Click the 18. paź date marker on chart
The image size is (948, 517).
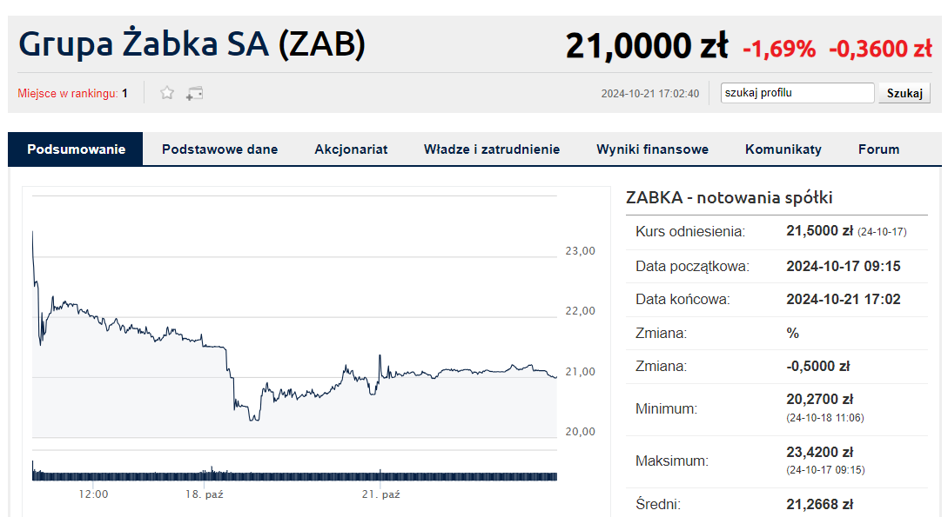click(204, 494)
